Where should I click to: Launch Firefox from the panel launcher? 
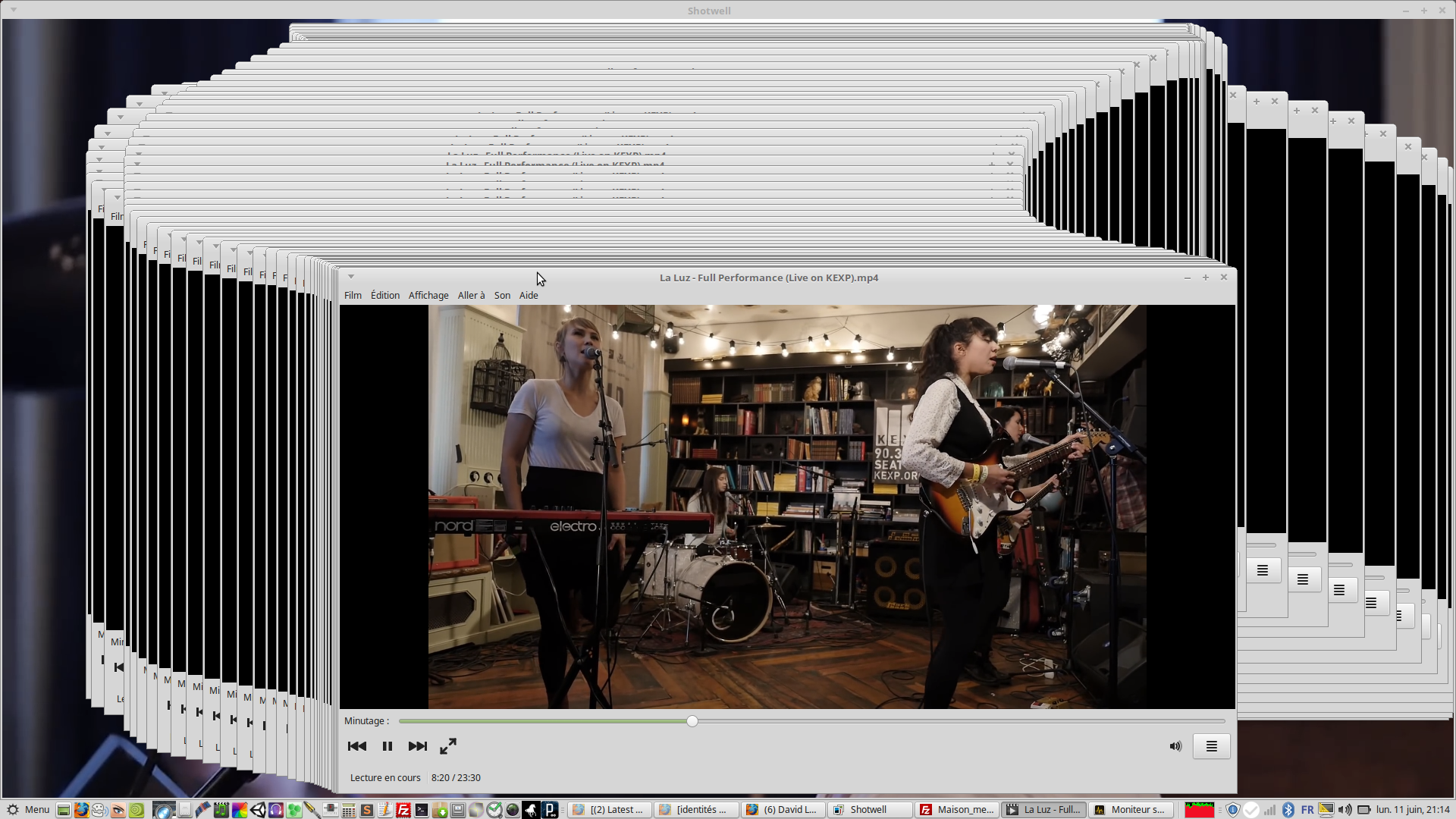tap(81, 810)
